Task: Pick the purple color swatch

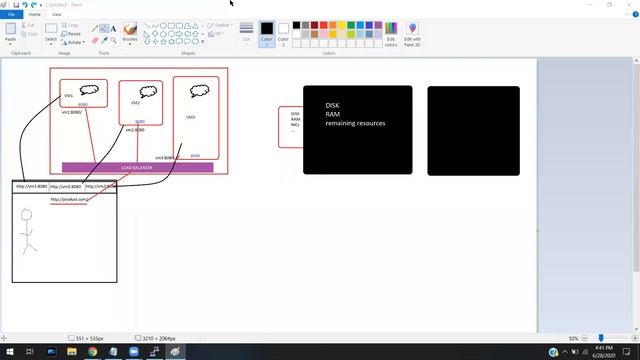Action: click(x=378, y=25)
